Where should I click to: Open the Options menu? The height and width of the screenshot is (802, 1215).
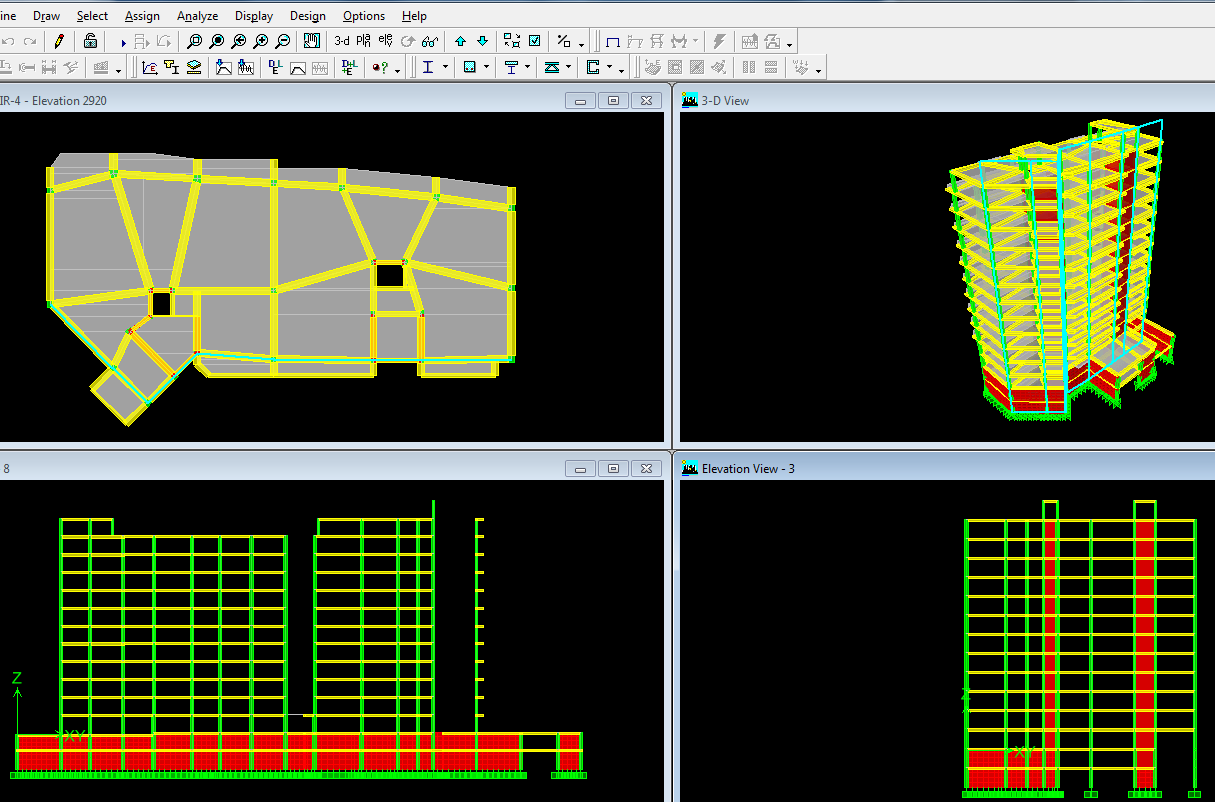pyautogui.click(x=363, y=16)
